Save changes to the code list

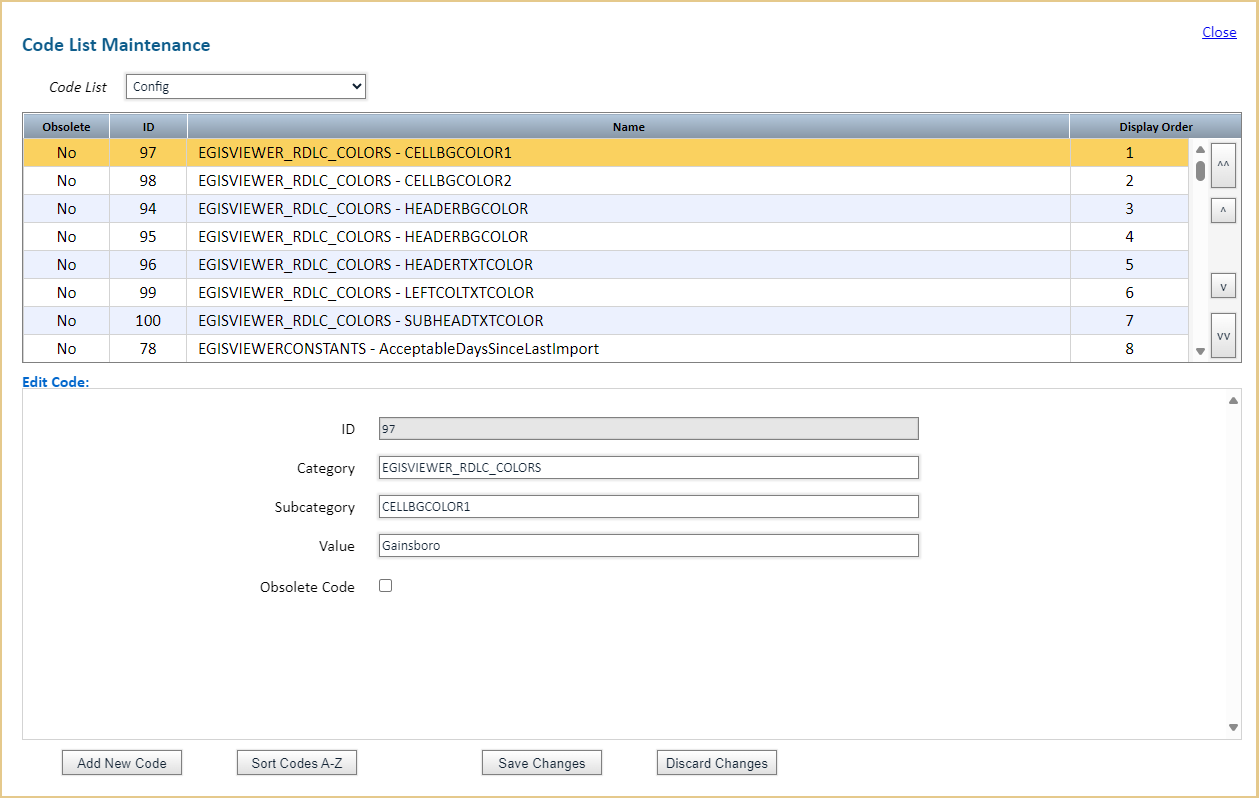541,762
